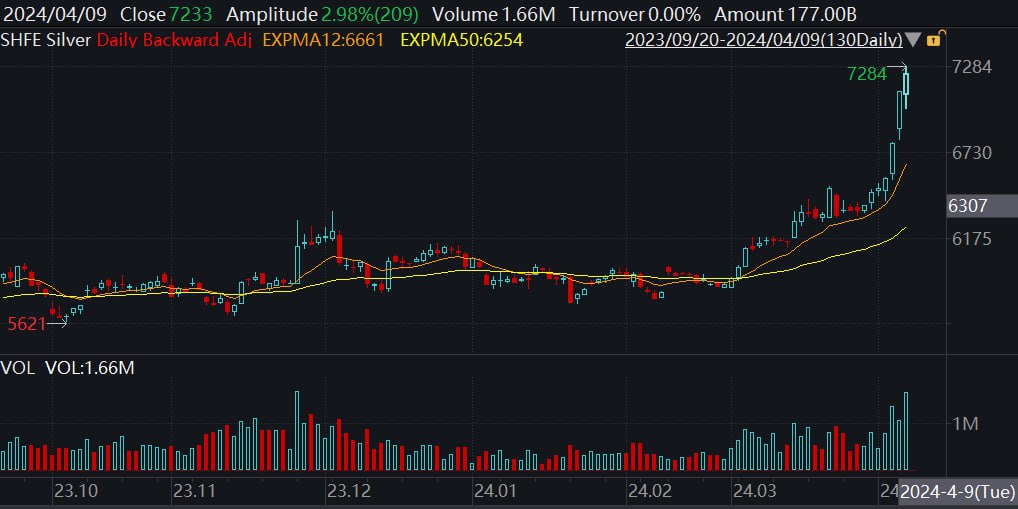
Task: Select the 24.03 timeline label
Action: [x=754, y=492]
